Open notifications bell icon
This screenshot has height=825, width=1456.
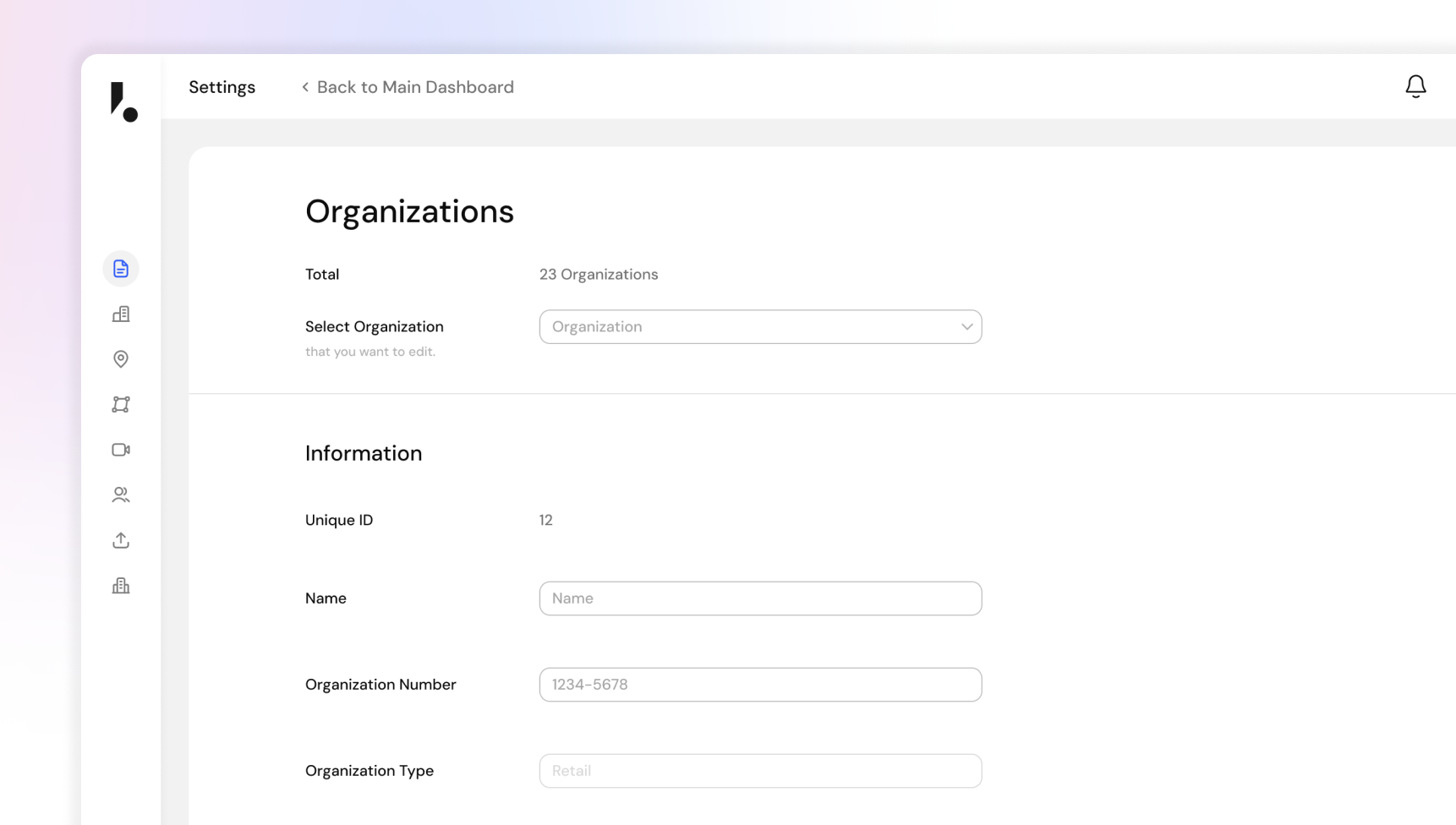point(1415,86)
